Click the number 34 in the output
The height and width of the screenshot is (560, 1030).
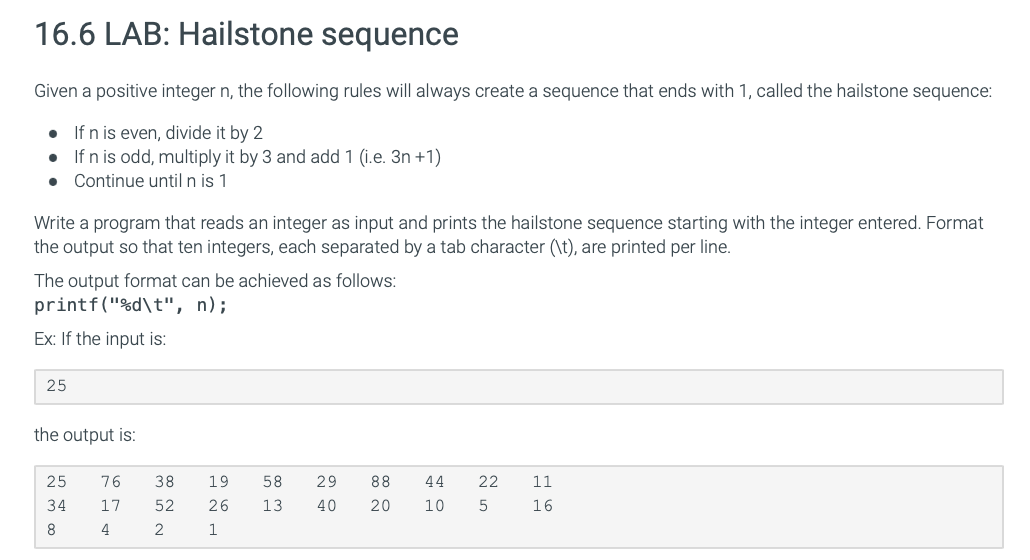[x=56, y=506]
